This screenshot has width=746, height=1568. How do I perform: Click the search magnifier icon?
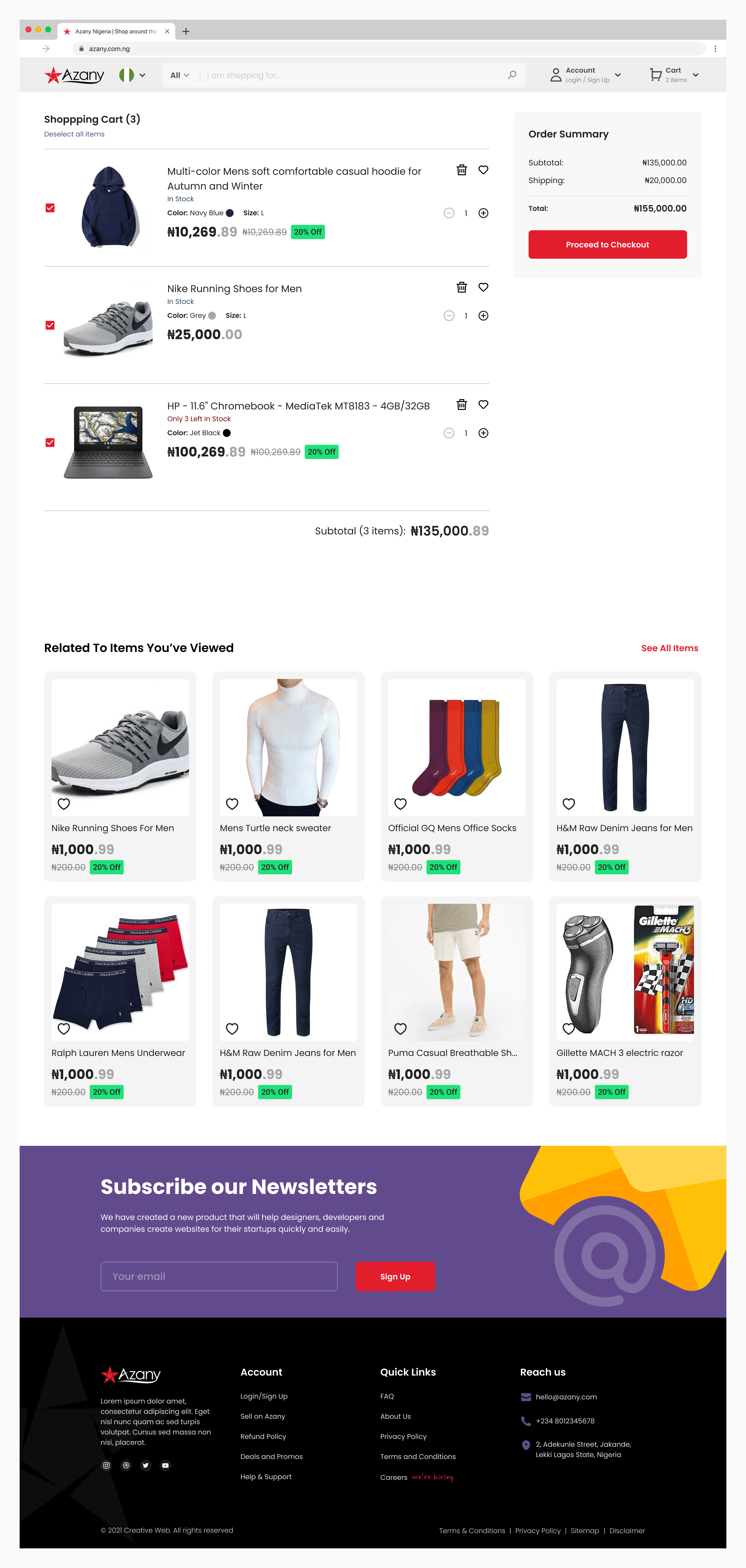[x=512, y=75]
